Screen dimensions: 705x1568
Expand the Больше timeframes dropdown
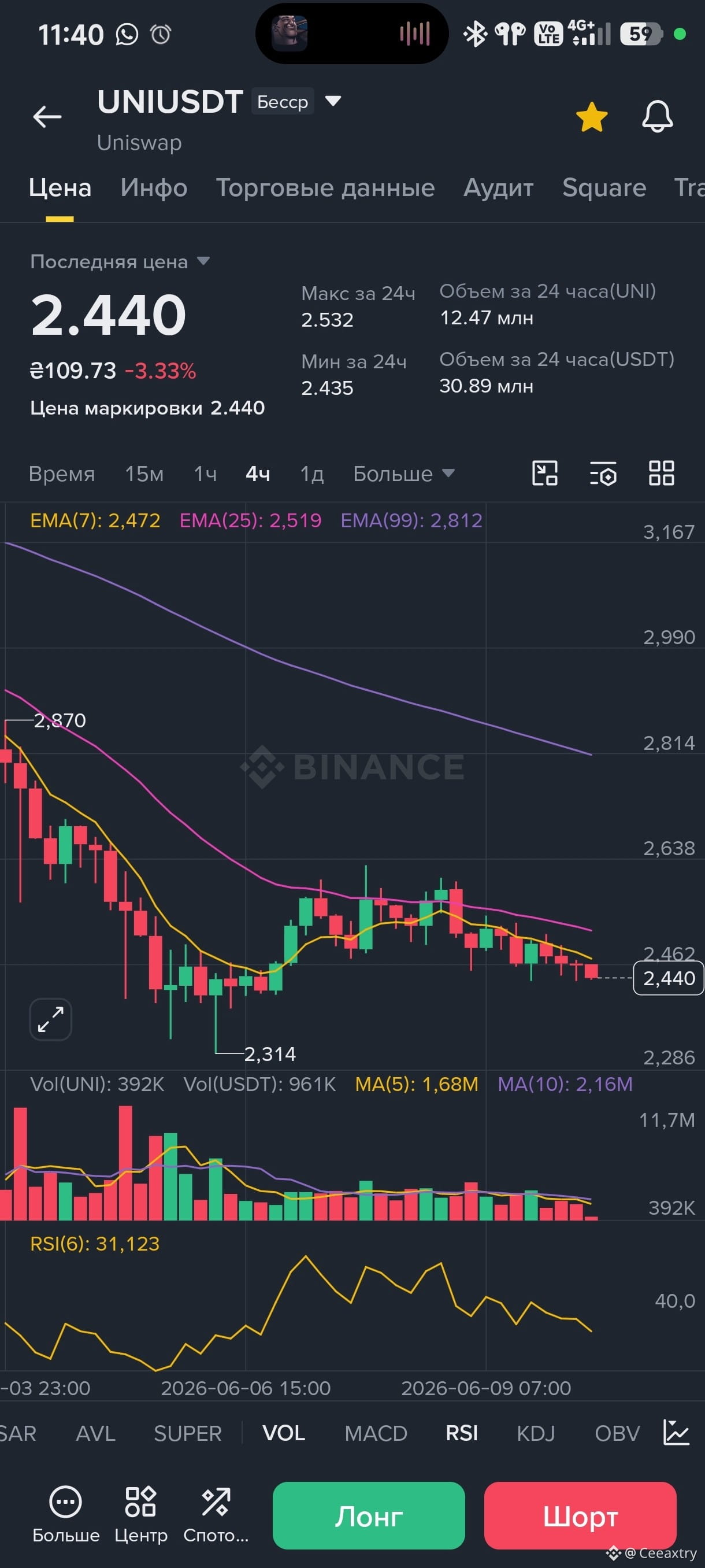pos(404,474)
